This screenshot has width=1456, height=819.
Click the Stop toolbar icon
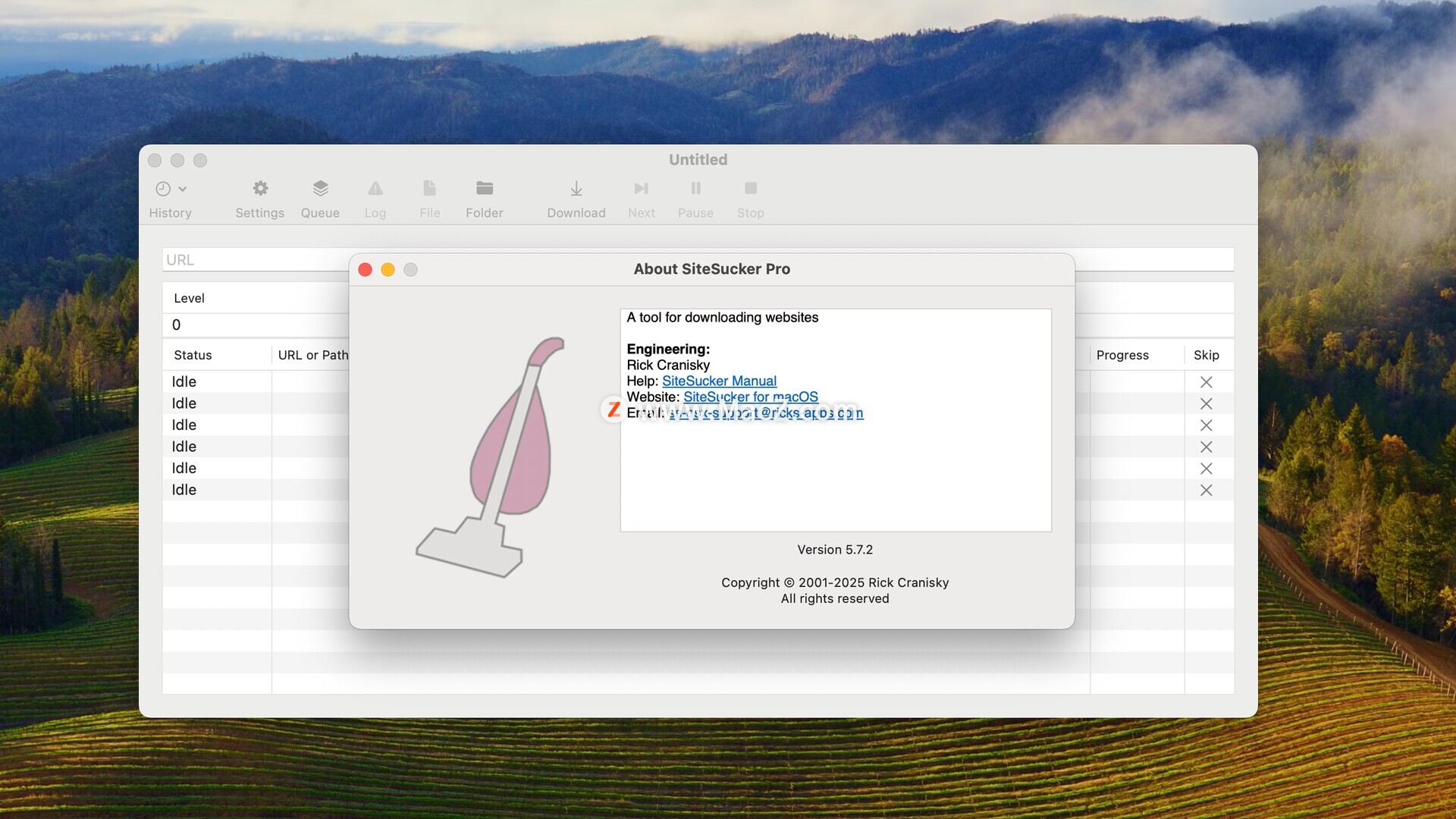(x=751, y=188)
